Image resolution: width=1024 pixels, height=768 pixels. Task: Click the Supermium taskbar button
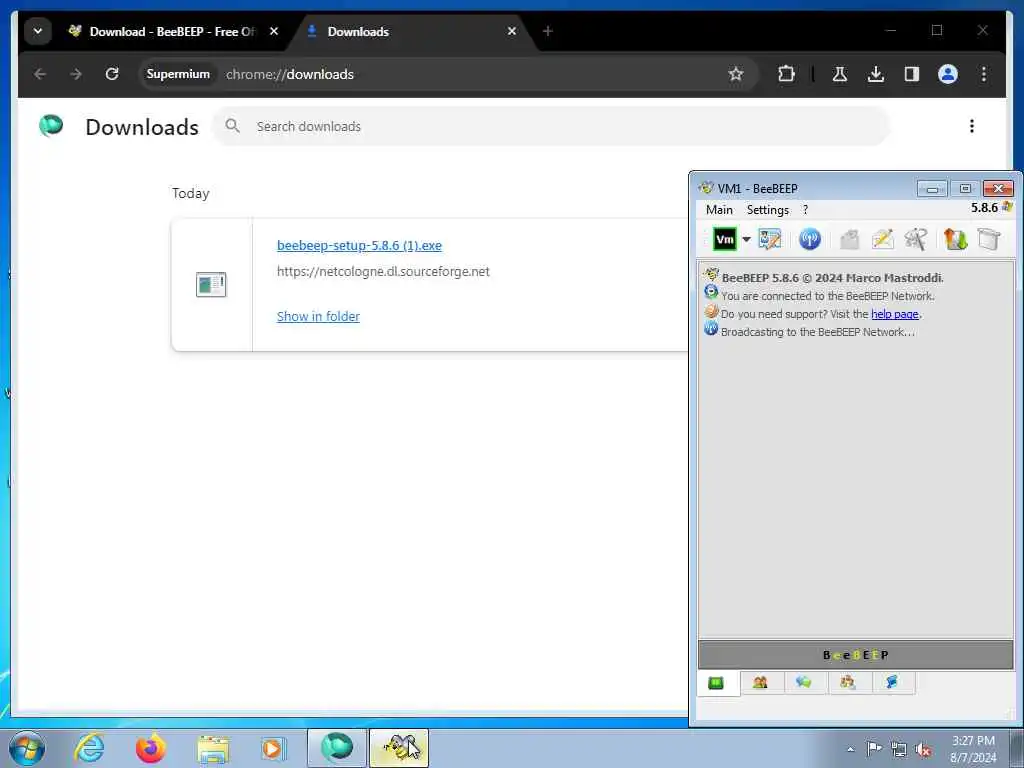tap(337, 748)
